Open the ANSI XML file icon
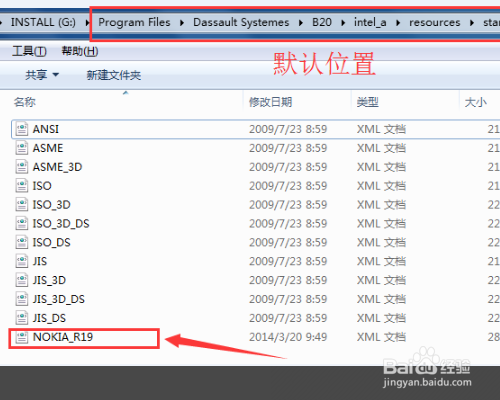500x400 pixels. [22, 129]
